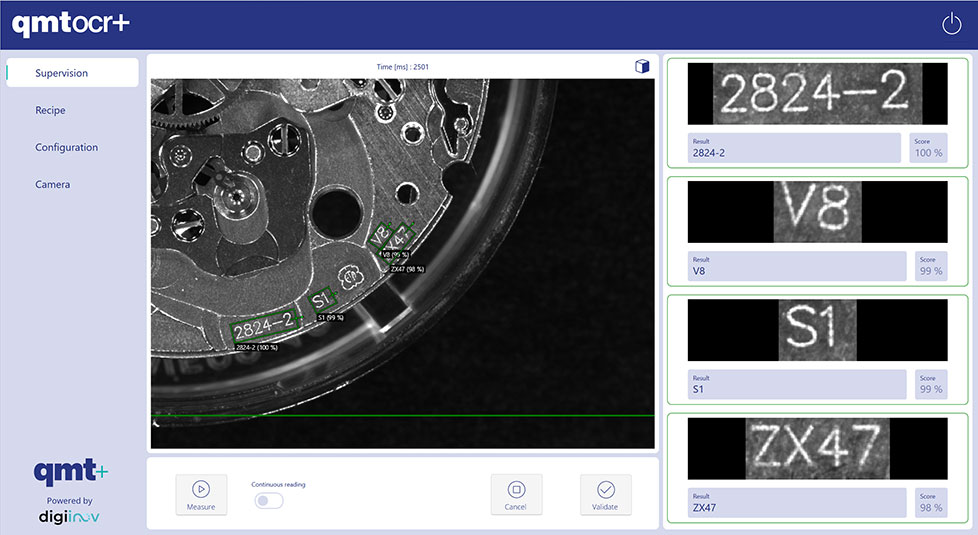This screenshot has height=535, width=978.
Task: Click the qmt+ logo in sidebar
Action: pyautogui.click(x=70, y=473)
